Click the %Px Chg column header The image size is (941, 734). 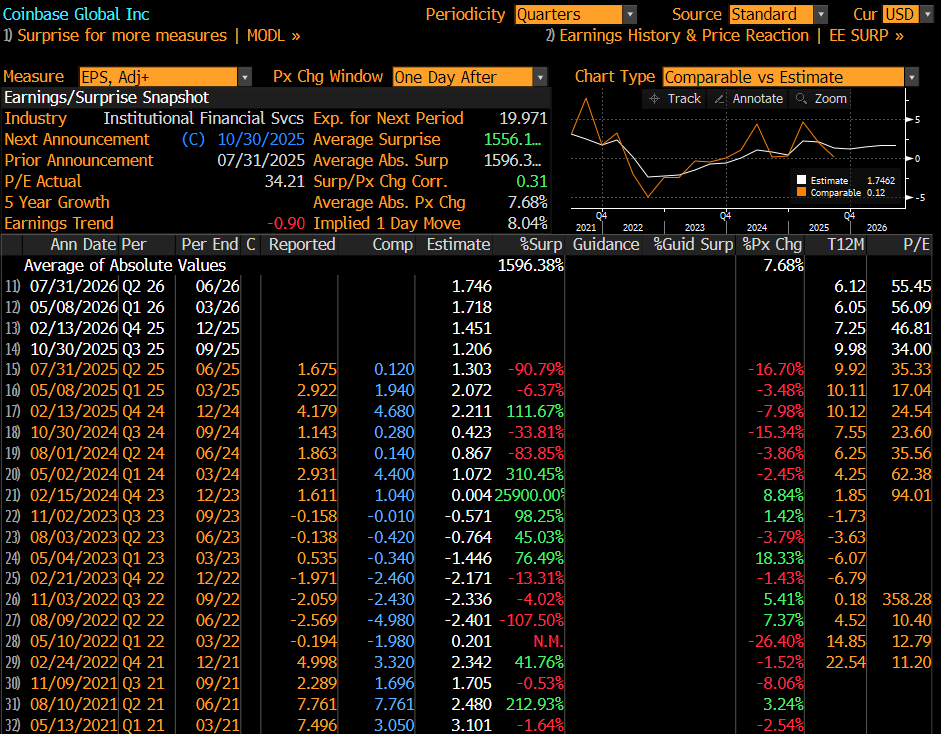tap(771, 244)
